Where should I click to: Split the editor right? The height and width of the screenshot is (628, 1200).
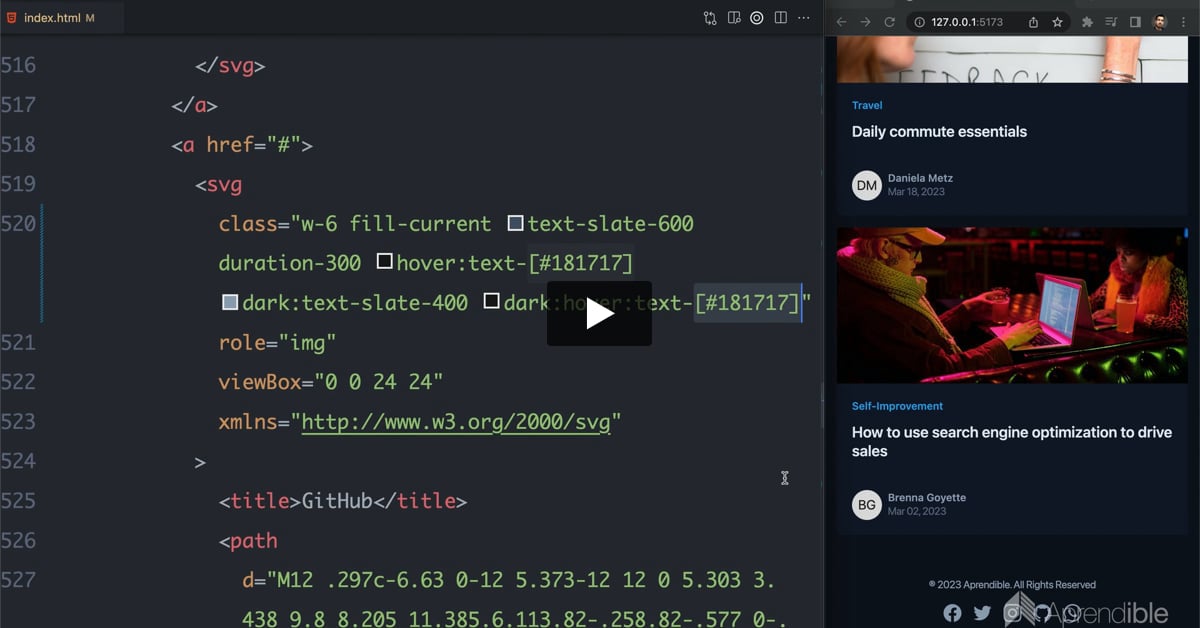click(x=781, y=18)
